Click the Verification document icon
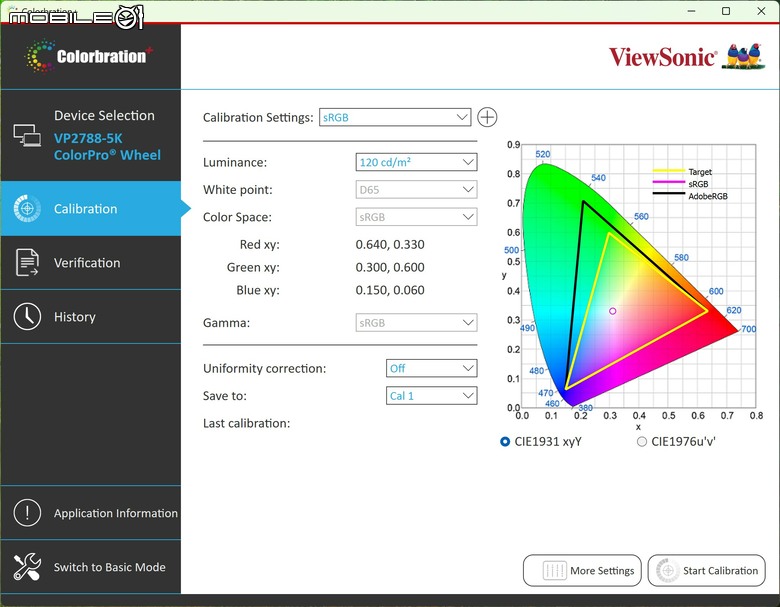This screenshot has width=780, height=607. pos(27,262)
